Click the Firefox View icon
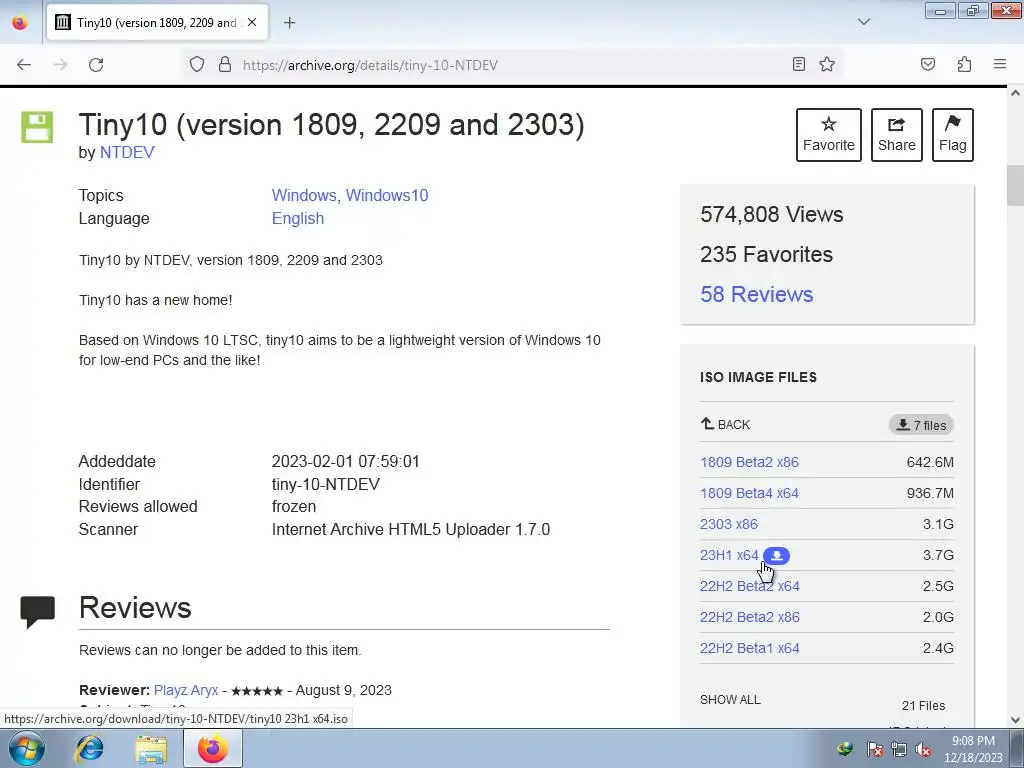The image size is (1024, 768). pyautogui.click(x=20, y=22)
